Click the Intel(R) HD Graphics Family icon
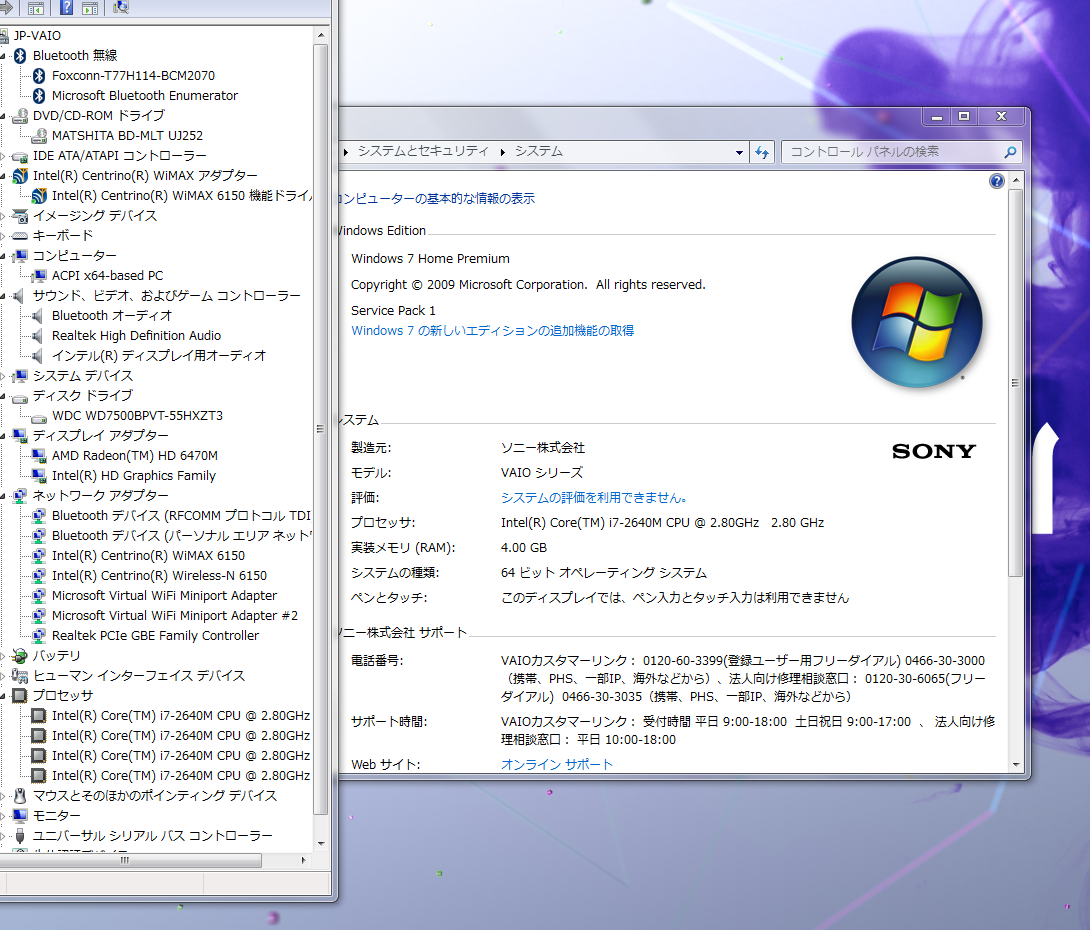This screenshot has width=1090, height=930. 39,476
